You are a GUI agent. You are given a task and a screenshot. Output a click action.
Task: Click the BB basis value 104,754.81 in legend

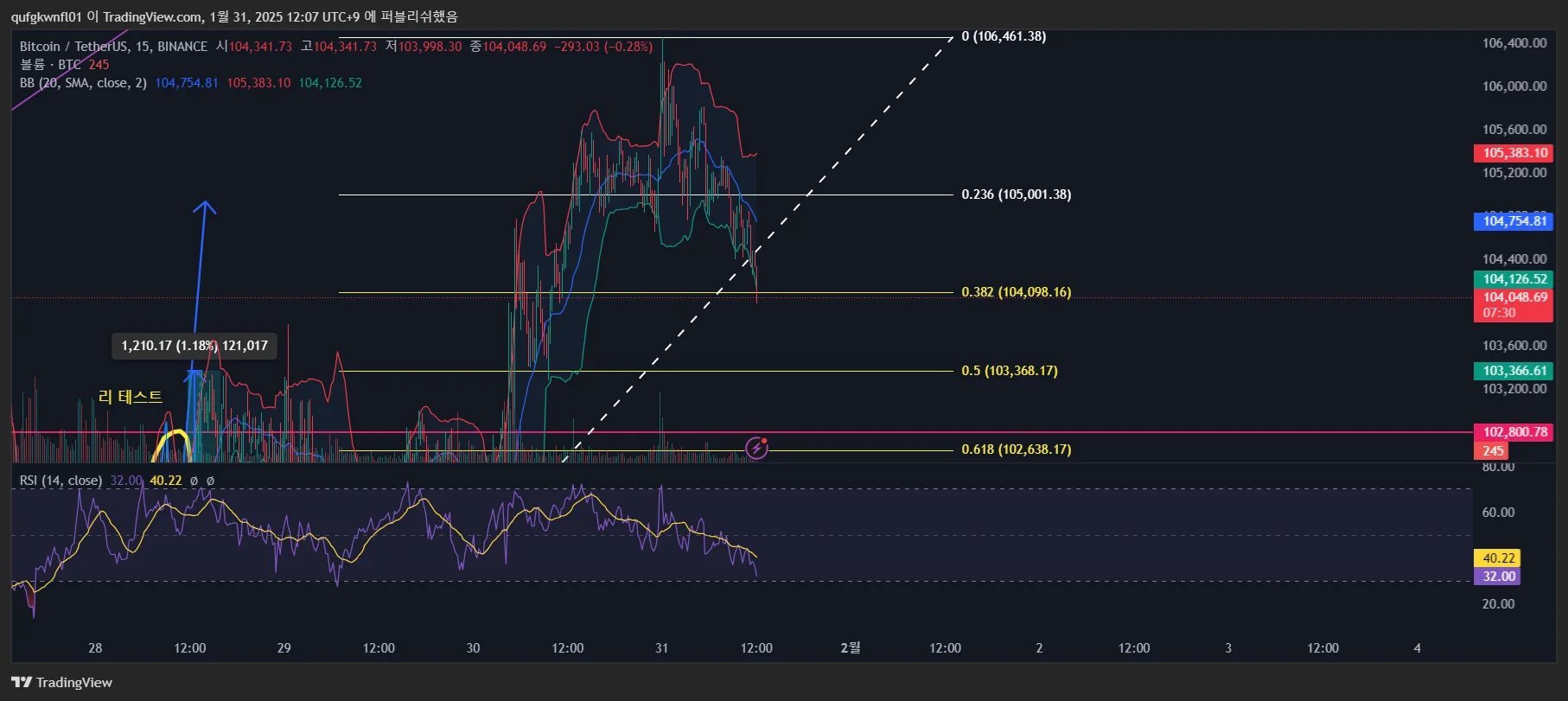coord(187,83)
